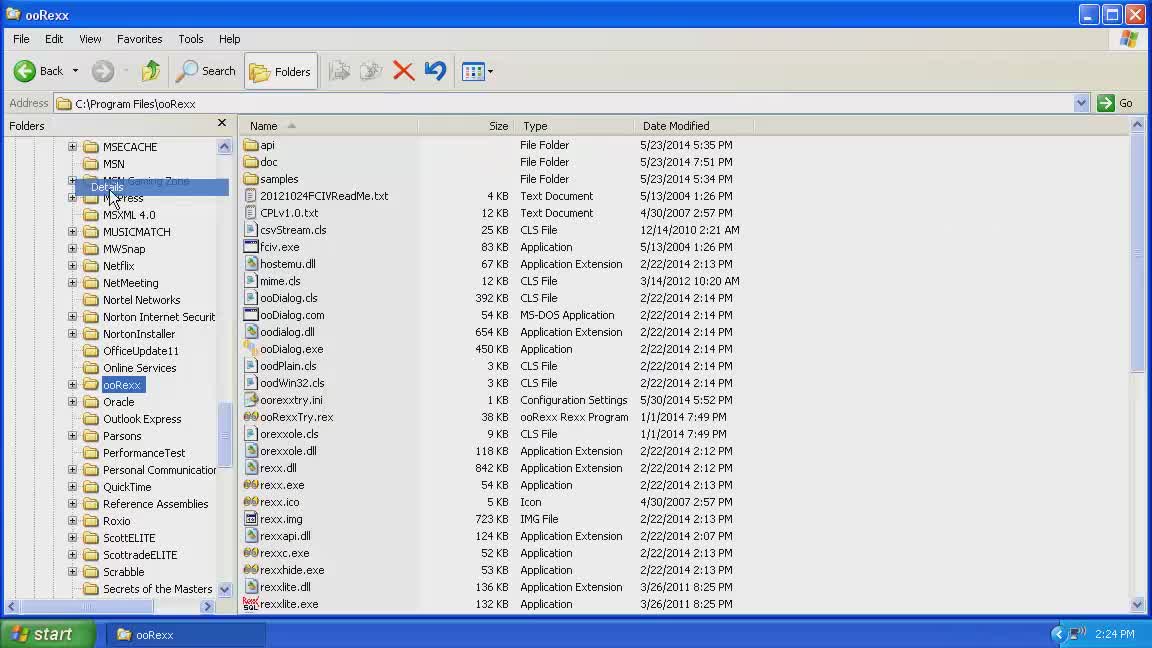Sort files by Type column
Screen dimensions: 1152x648
573,126
